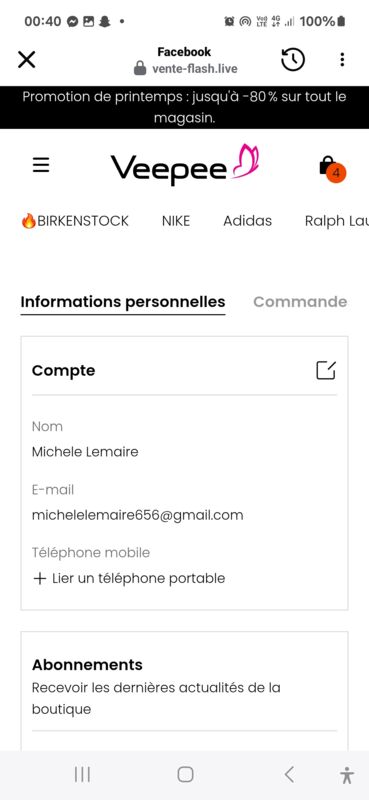Select the Informations personnelles tab
369x800 pixels.
123,302
